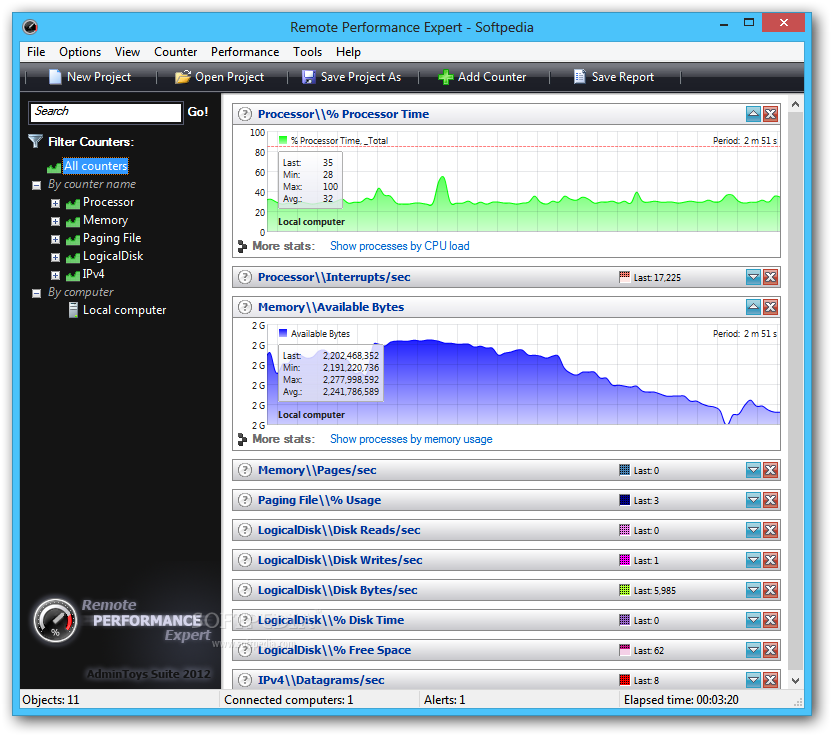Click Save Project As in the toolbar
The width and height of the screenshot is (832, 736).
pyautogui.click(x=351, y=77)
